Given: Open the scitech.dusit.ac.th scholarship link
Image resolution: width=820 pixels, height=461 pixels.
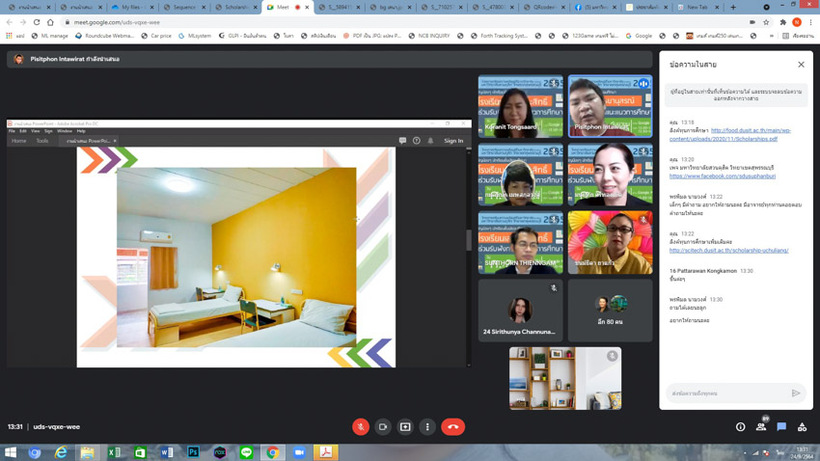Looking at the screenshot, I should coord(729,250).
